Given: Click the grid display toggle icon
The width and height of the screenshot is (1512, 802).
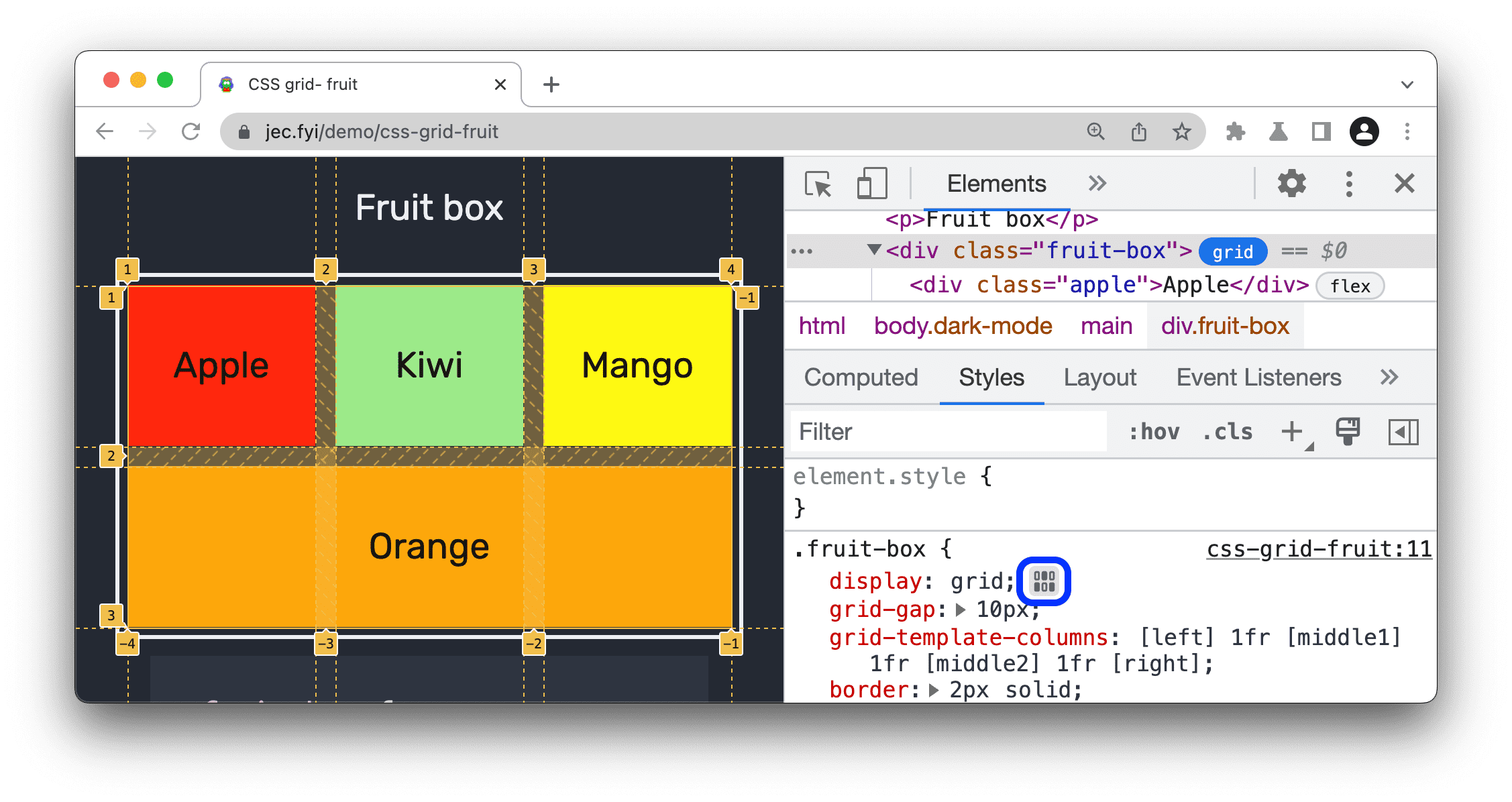Looking at the screenshot, I should 1043,580.
